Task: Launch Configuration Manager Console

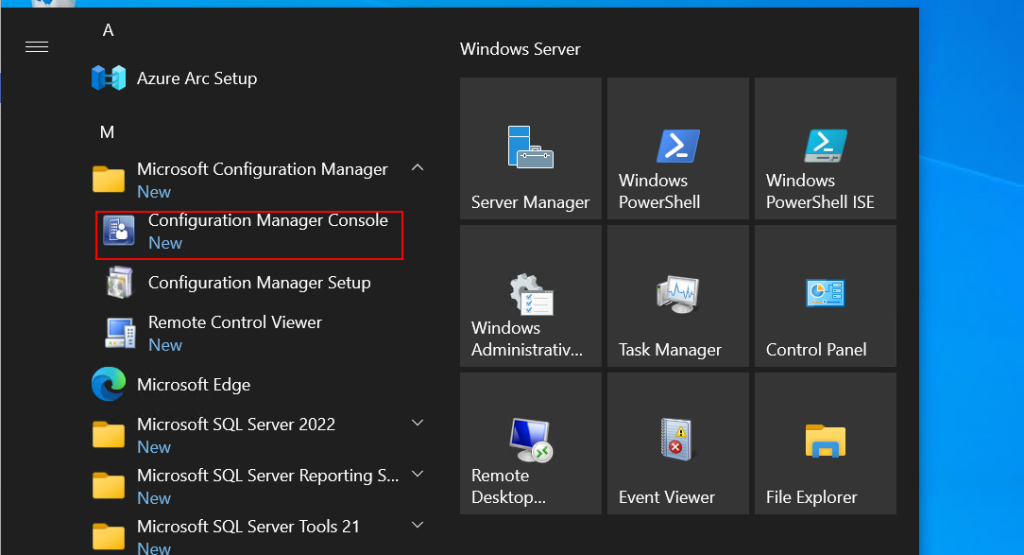Action: point(267,221)
